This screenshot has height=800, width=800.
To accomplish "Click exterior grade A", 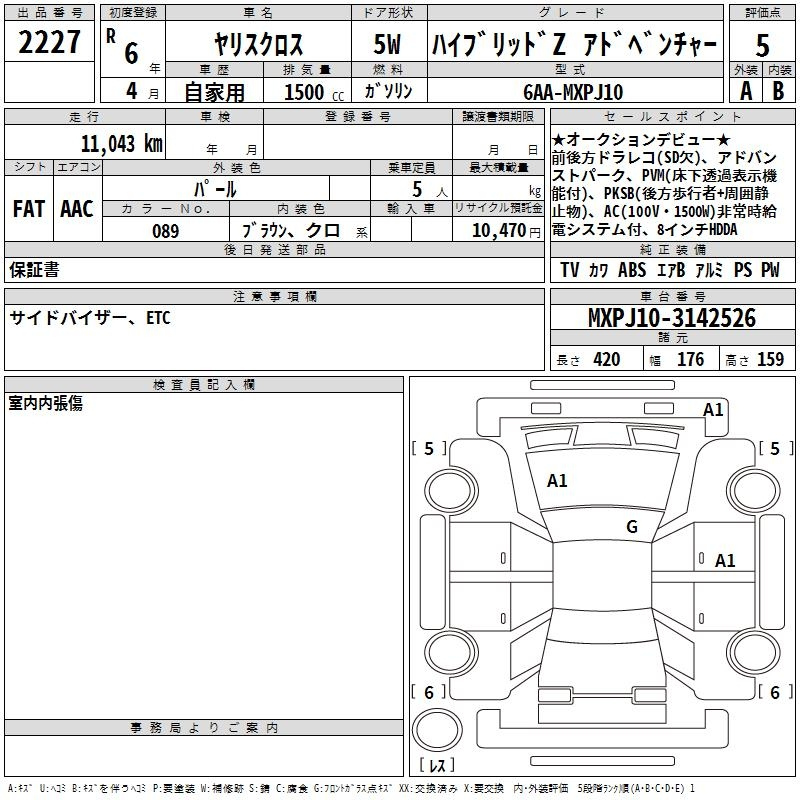I will (x=746, y=91).
